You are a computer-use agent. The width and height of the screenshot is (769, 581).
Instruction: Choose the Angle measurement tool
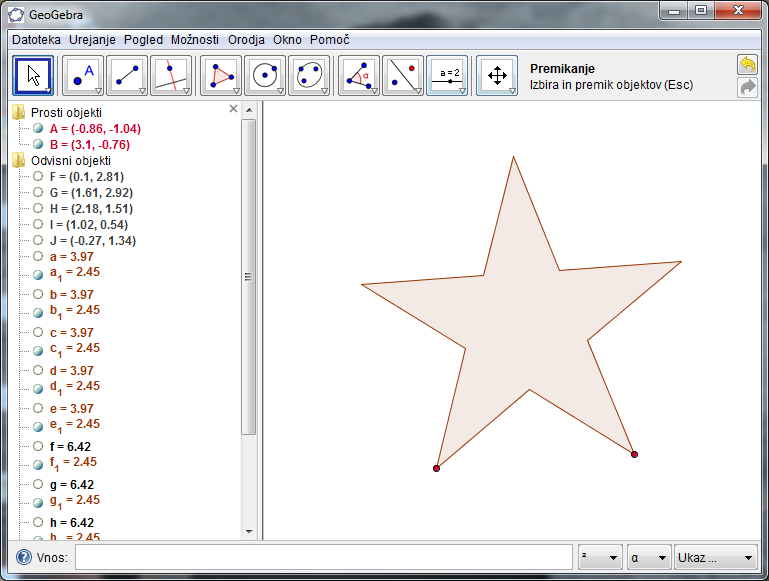coord(359,76)
